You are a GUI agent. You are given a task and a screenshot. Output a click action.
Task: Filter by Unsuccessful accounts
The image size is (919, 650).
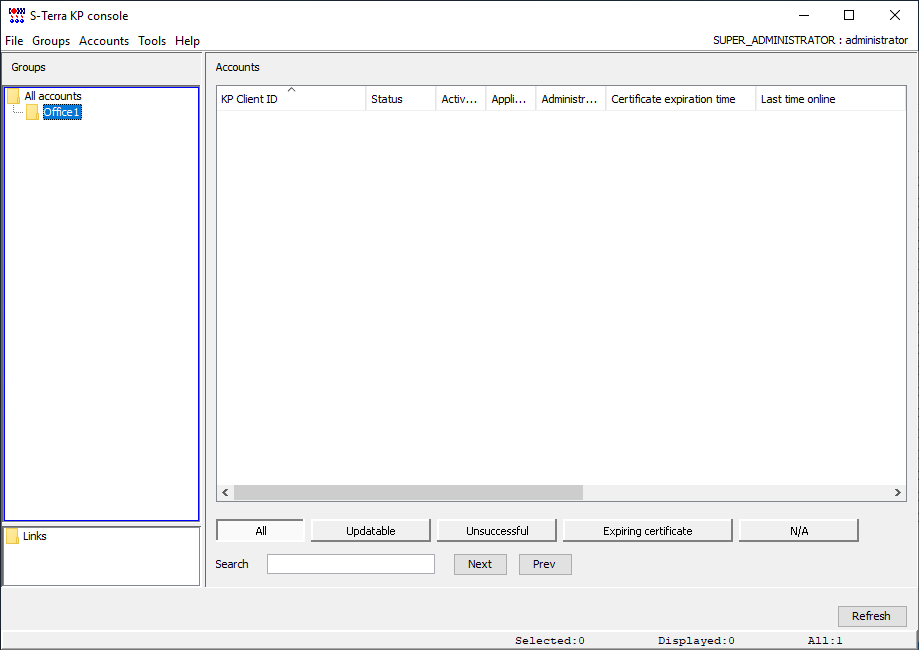497,530
